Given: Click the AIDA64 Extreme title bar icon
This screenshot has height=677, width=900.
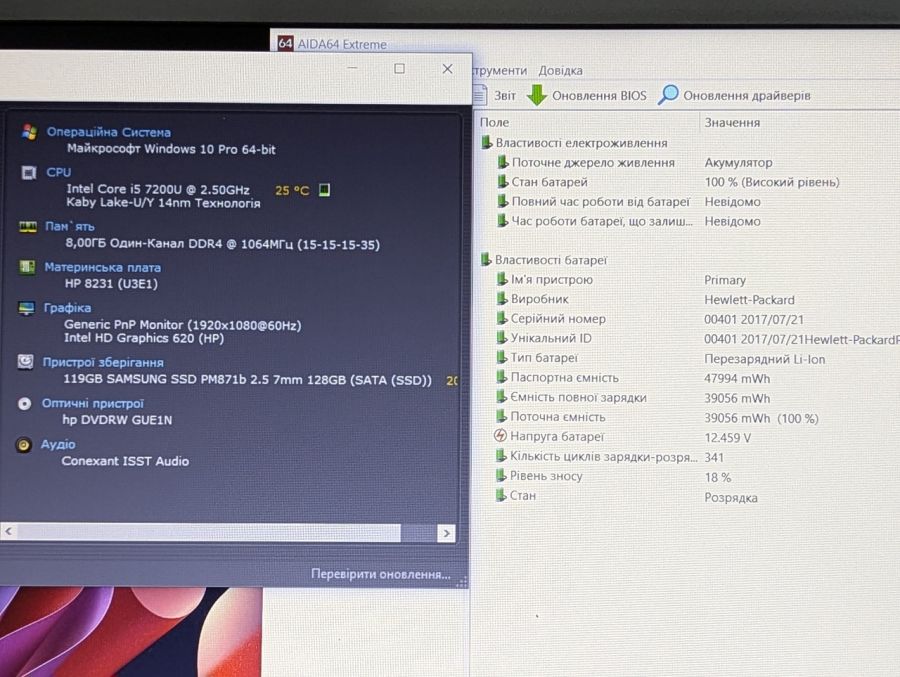Looking at the screenshot, I should click(285, 44).
